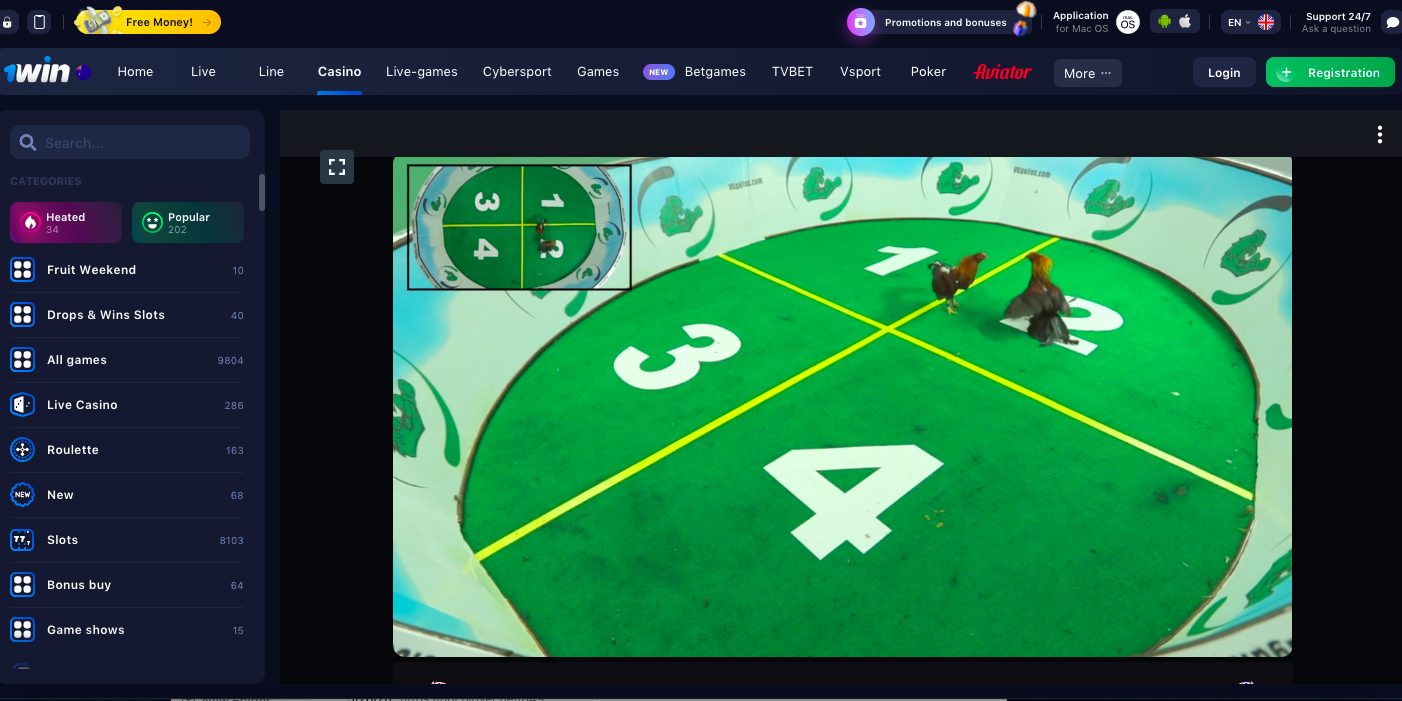
Task: Click the Popular smiley icon
Action: tap(152, 222)
